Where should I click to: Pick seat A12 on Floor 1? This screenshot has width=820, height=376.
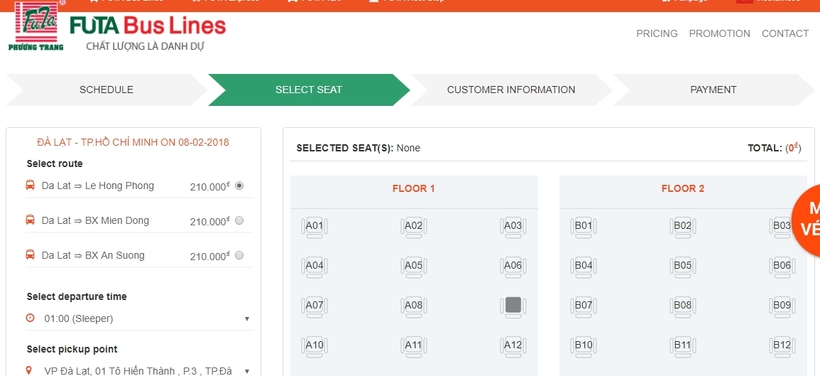(513, 346)
